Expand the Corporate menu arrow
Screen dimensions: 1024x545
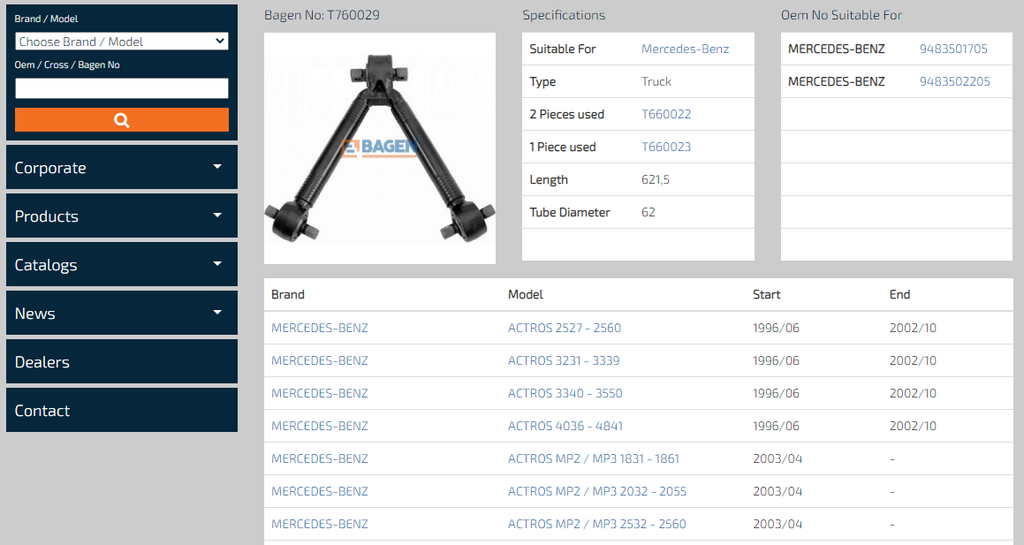click(217, 167)
